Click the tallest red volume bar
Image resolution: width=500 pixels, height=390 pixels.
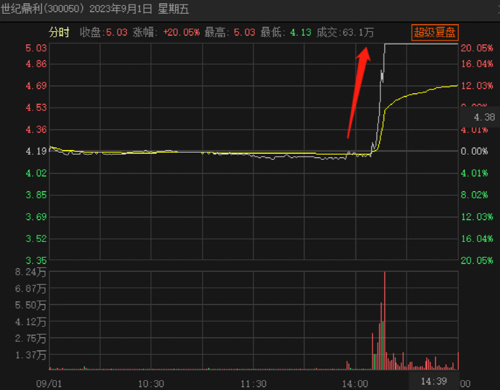384,321
